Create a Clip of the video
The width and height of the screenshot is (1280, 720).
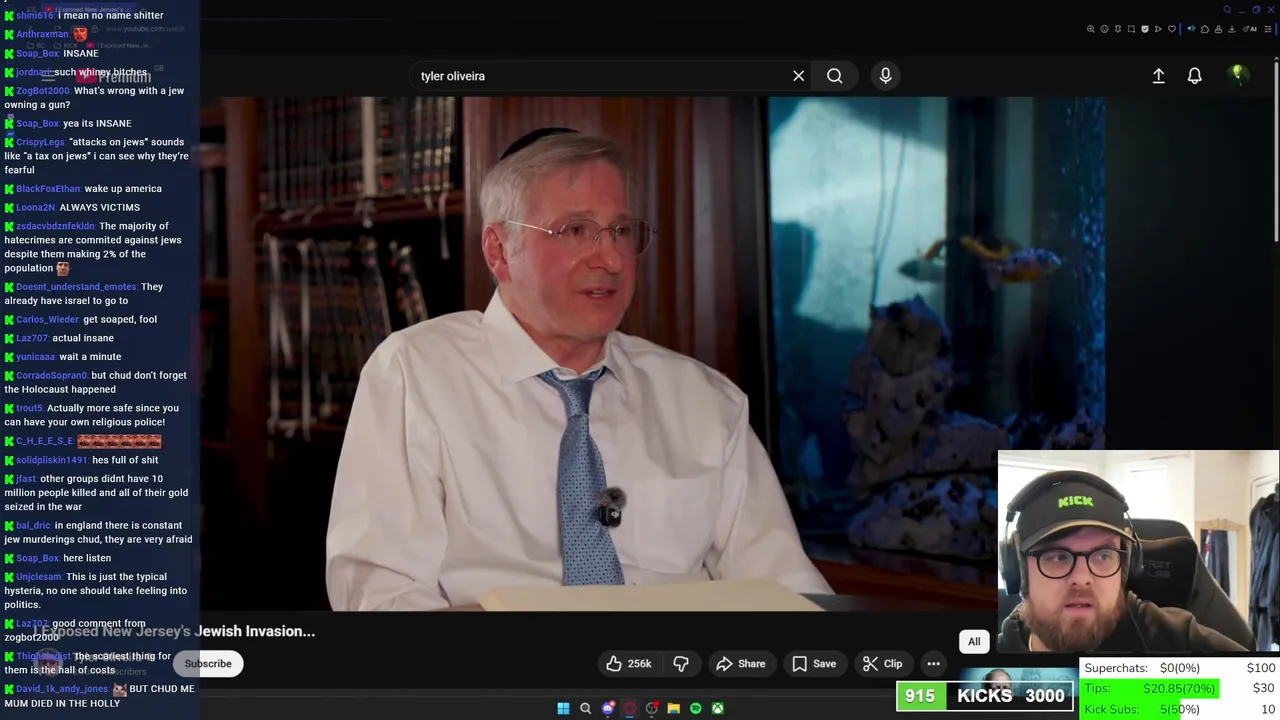[883, 664]
